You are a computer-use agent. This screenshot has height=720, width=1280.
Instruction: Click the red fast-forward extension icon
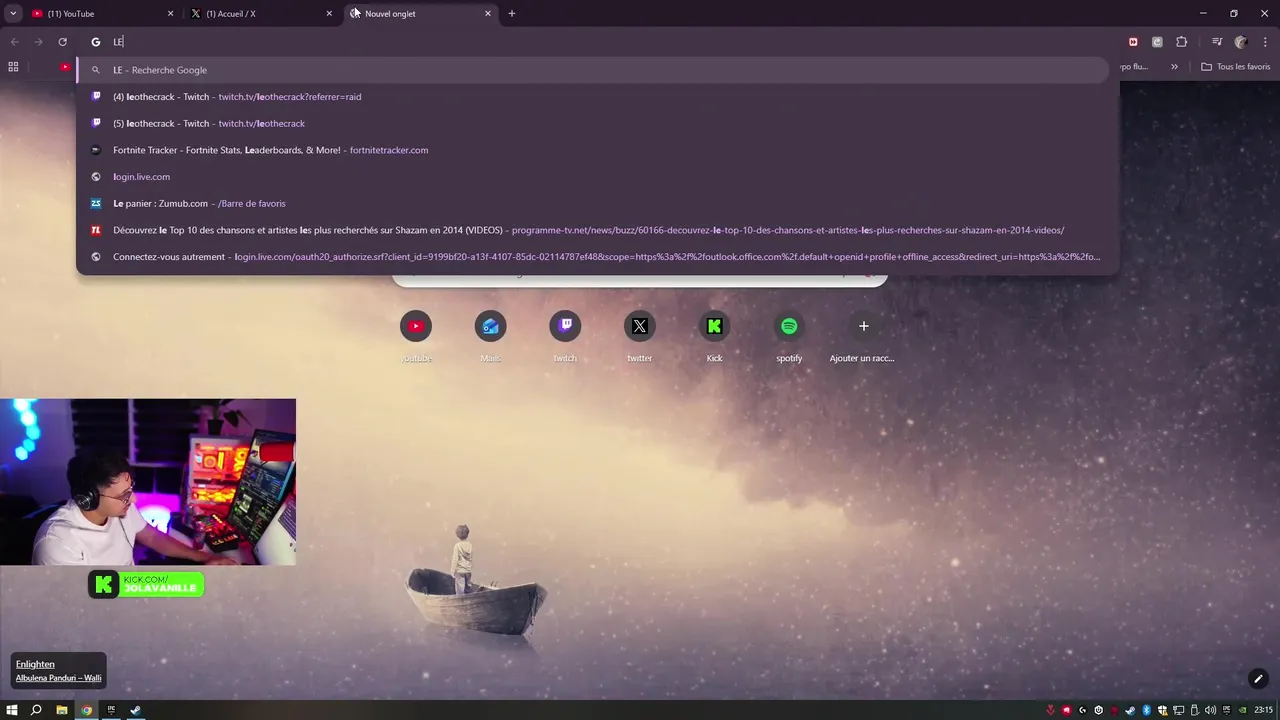[x=1133, y=42]
